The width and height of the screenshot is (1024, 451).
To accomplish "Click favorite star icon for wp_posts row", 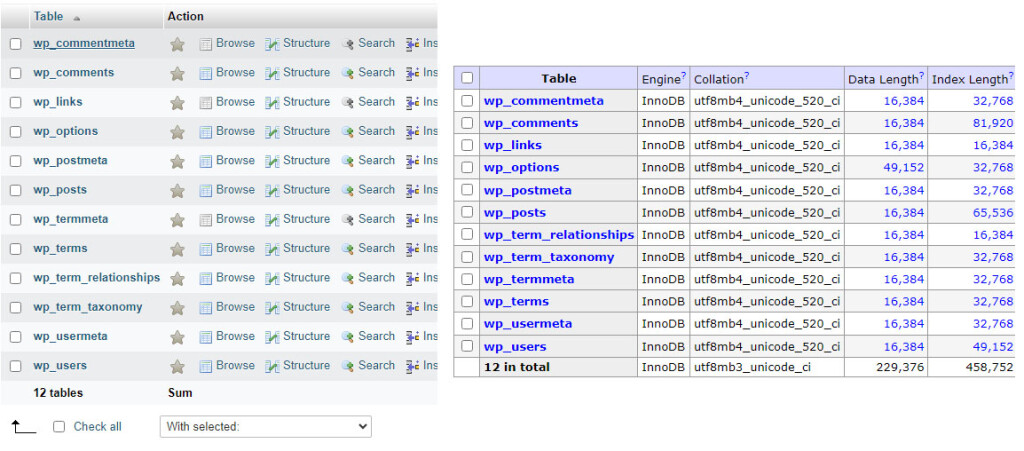I will pyautogui.click(x=177, y=190).
